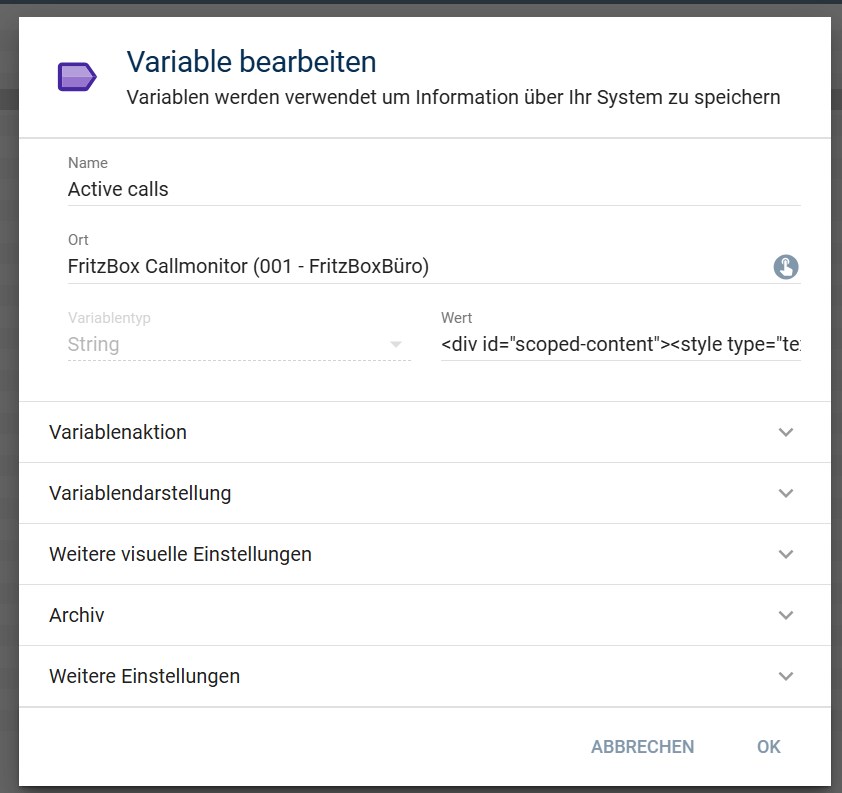Click the Variablendarstellung chevron arrow
This screenshot has height=793, width=842.
[x=786, y=493]
